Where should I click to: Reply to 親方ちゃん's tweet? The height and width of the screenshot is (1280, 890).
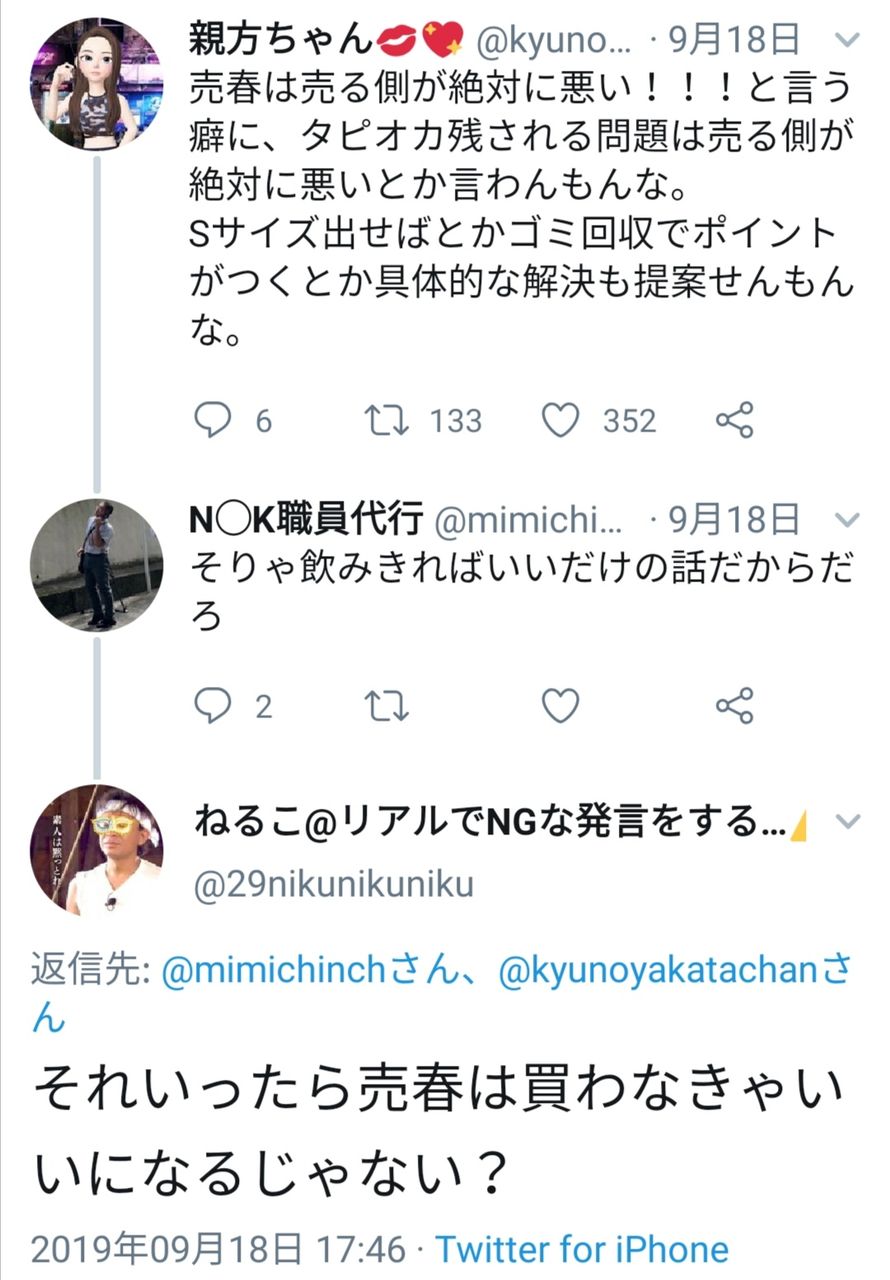pyautogui.click(x=212, y=420)
